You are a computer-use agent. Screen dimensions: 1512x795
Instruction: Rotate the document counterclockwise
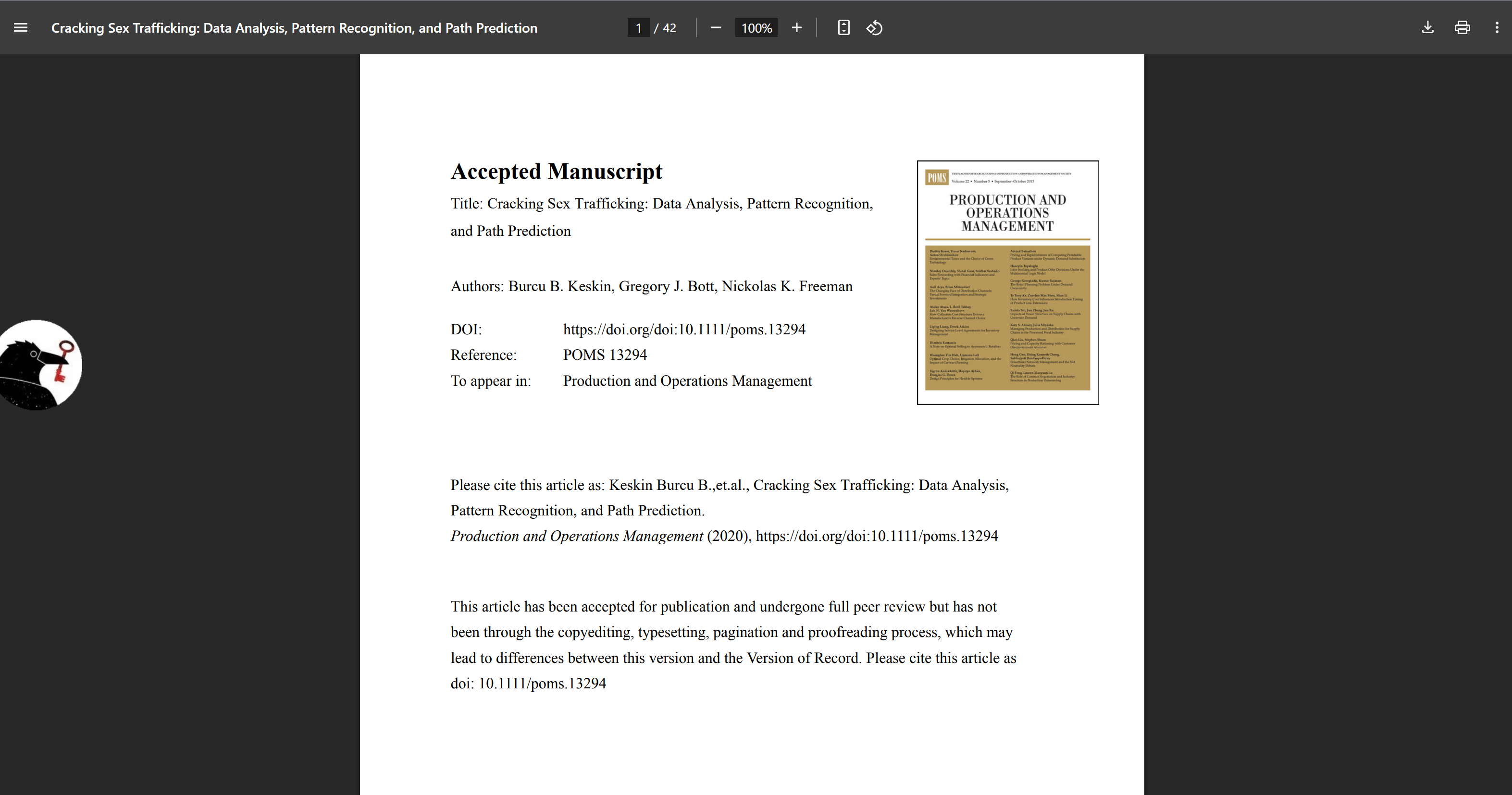point(875,27)
